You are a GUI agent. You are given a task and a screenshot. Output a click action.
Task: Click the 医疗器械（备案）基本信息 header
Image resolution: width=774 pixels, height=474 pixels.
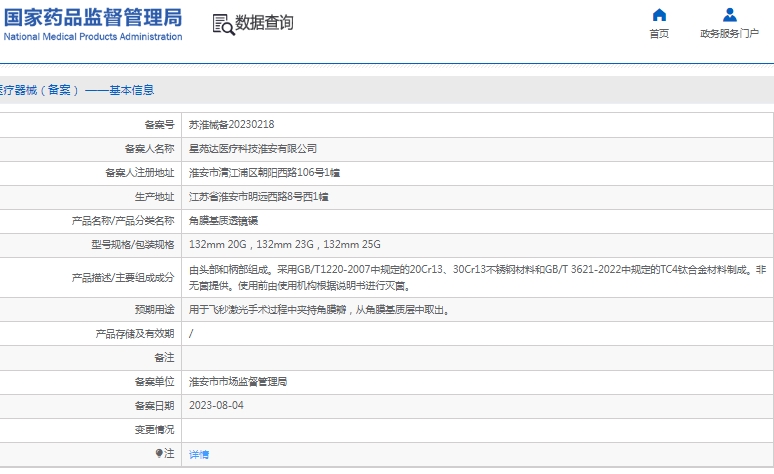77,90
